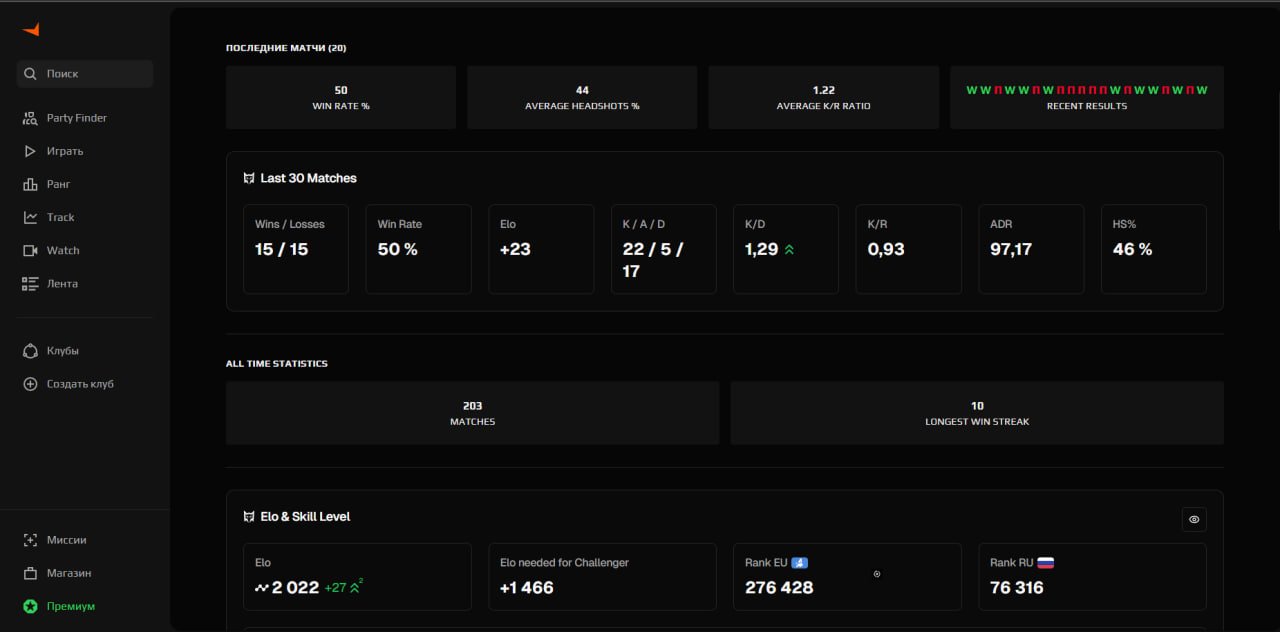Select the Track line-graph icon

pyautogui.click(x=28, y=217)
